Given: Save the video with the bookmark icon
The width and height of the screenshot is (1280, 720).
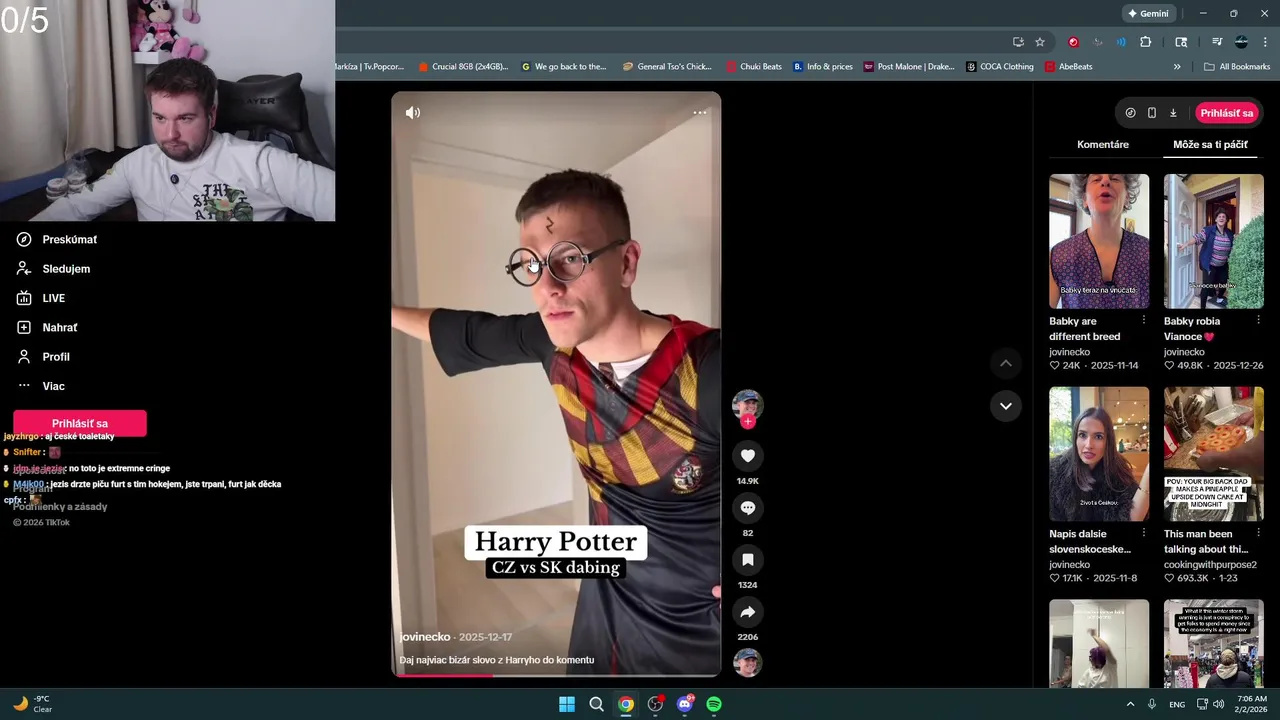Looking at the screenshot, I should 747,560.
